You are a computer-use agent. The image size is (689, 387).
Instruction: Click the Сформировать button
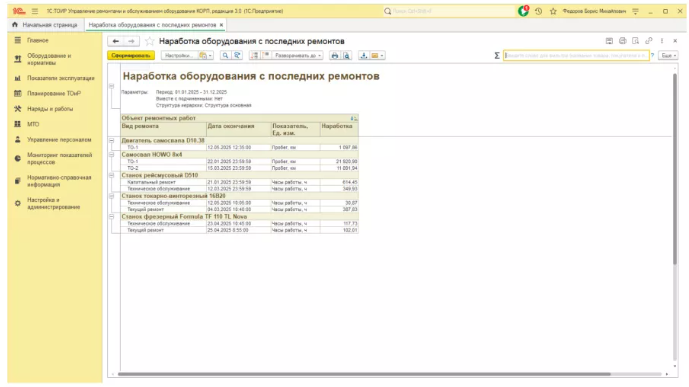point(131,55)
